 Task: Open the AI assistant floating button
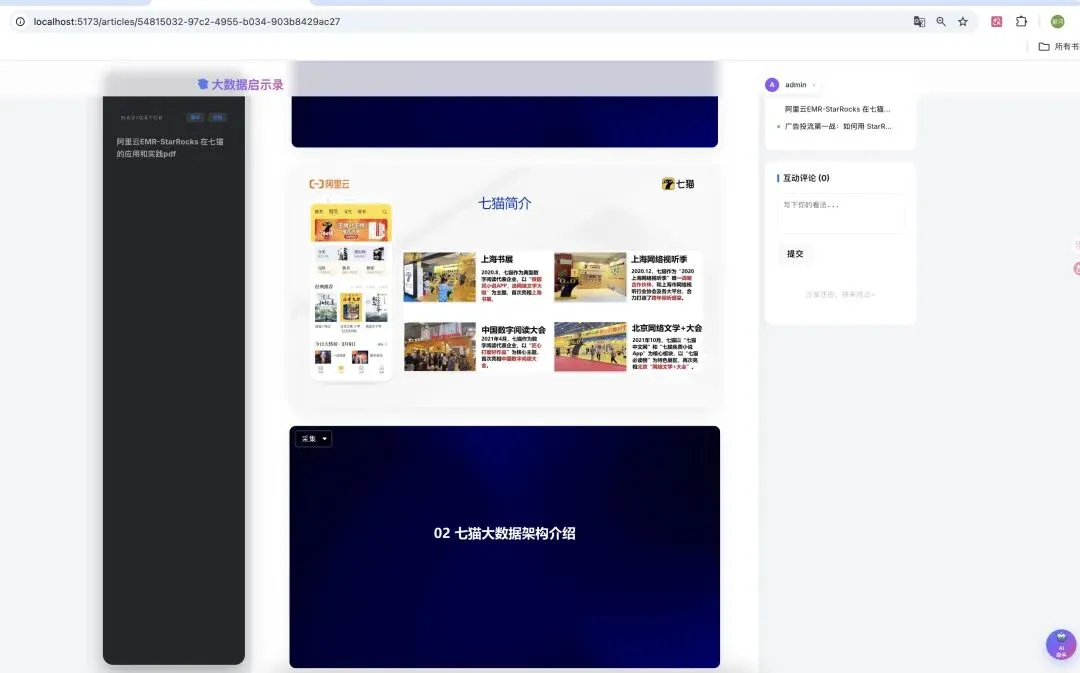pos(1061,645)
